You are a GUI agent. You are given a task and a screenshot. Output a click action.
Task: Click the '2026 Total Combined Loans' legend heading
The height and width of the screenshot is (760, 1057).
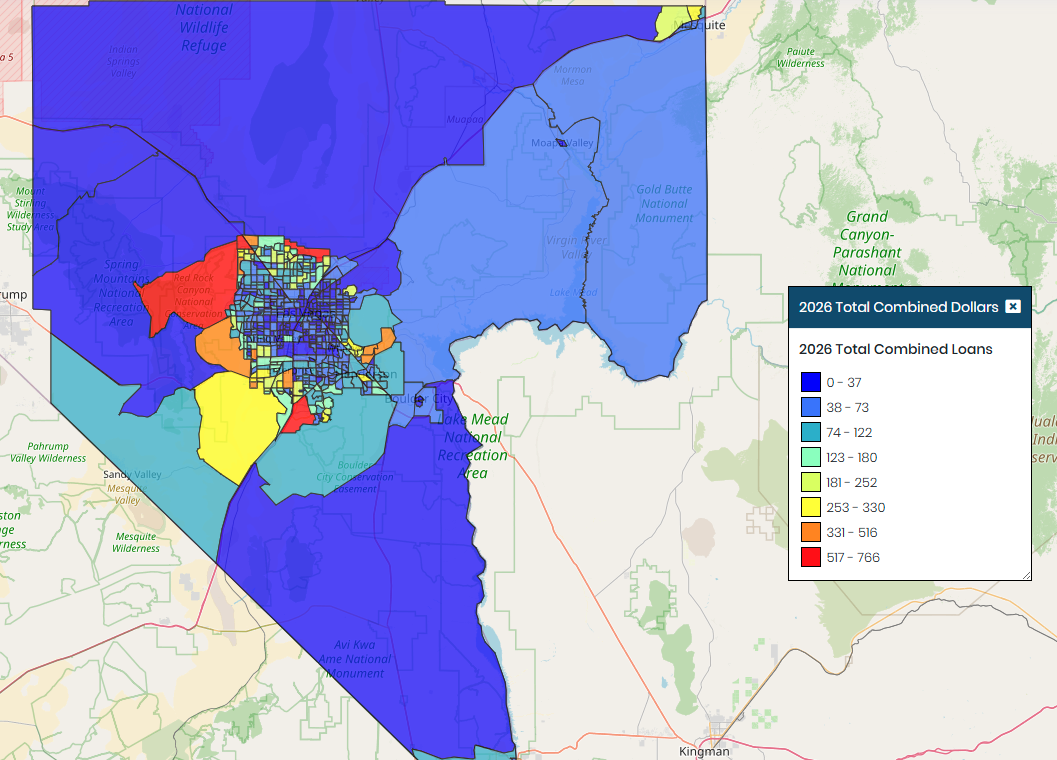[895, 349]
